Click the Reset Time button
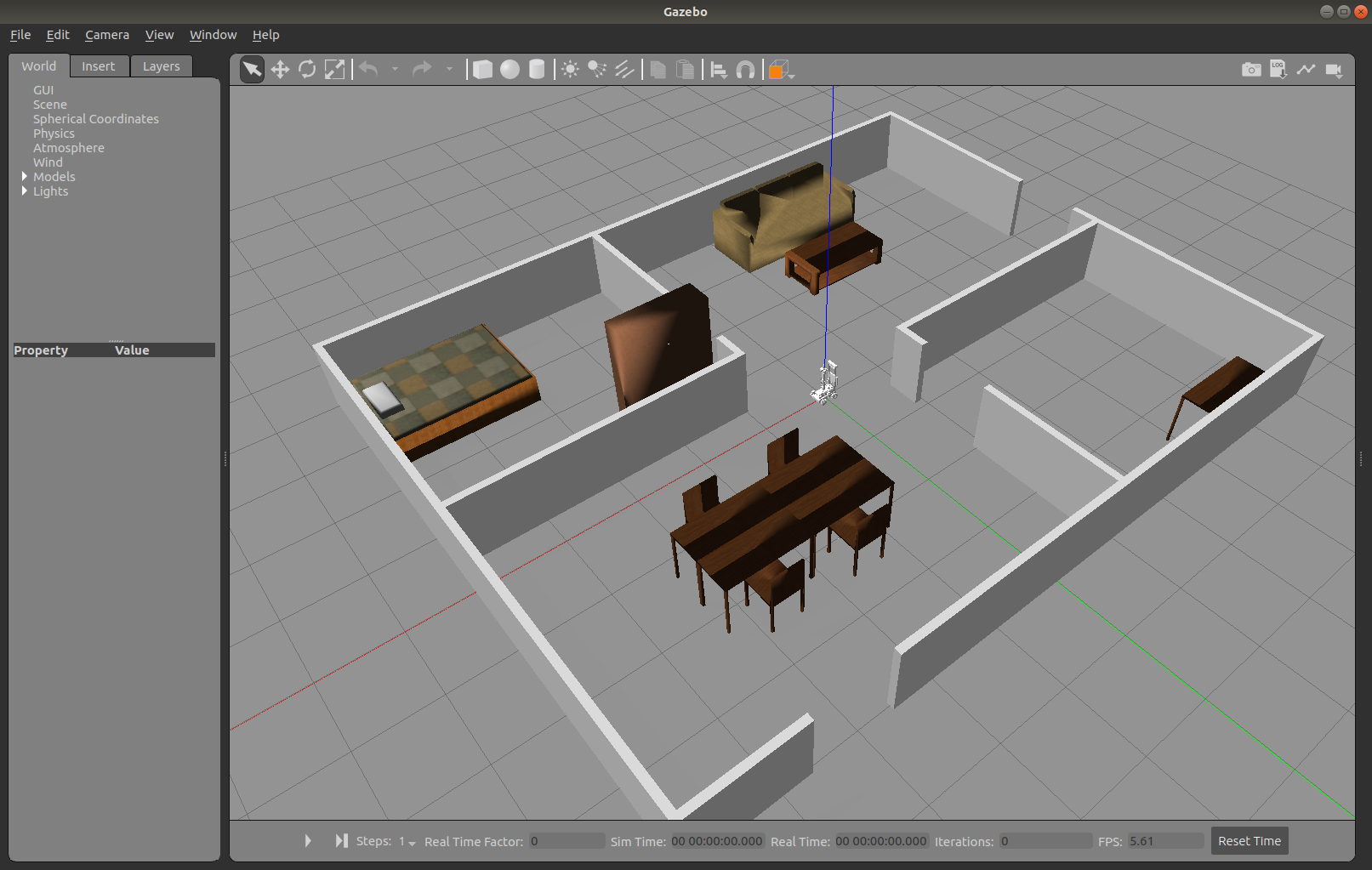1372x870 pixels. pyautogui.click(x=1249, y=840)
